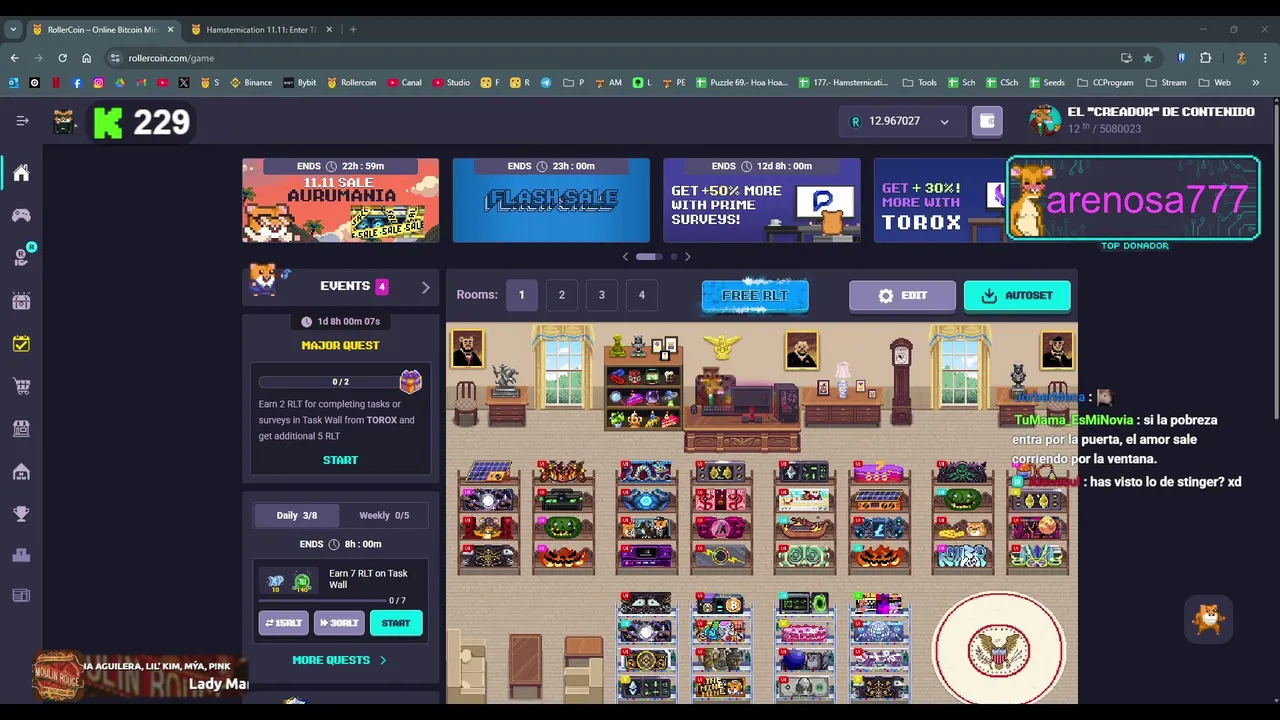This screenshot has height=720, width=1280.
Task: Expand hidden bookmarks with overflow chevrons
Action: pyautogui.click(x=1256, y=83)
